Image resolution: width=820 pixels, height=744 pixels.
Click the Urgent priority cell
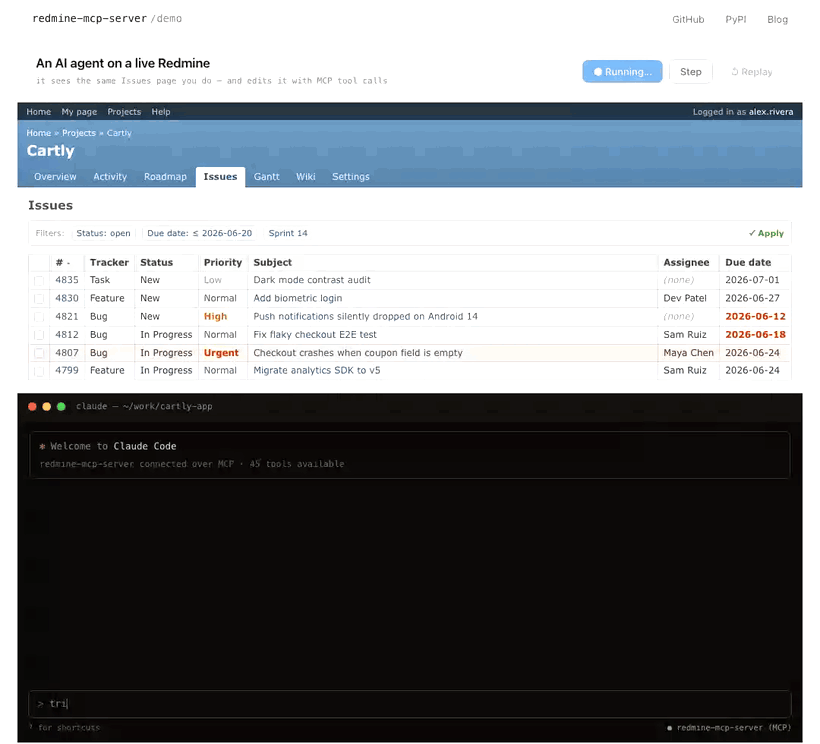click(221, 353)
